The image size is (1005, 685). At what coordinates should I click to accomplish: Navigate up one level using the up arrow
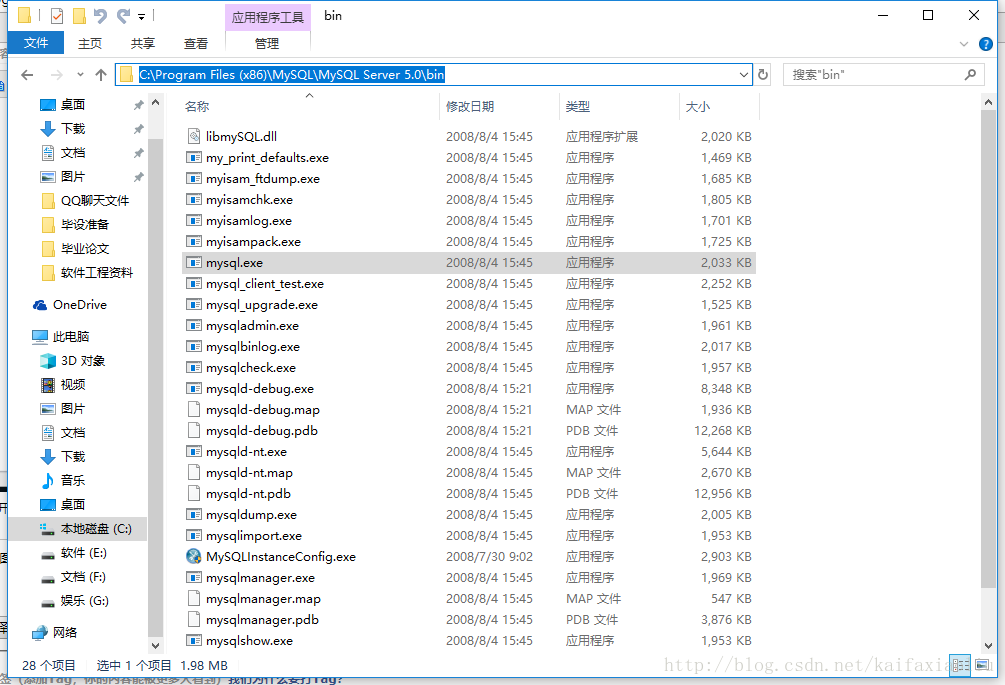point(100,73)
